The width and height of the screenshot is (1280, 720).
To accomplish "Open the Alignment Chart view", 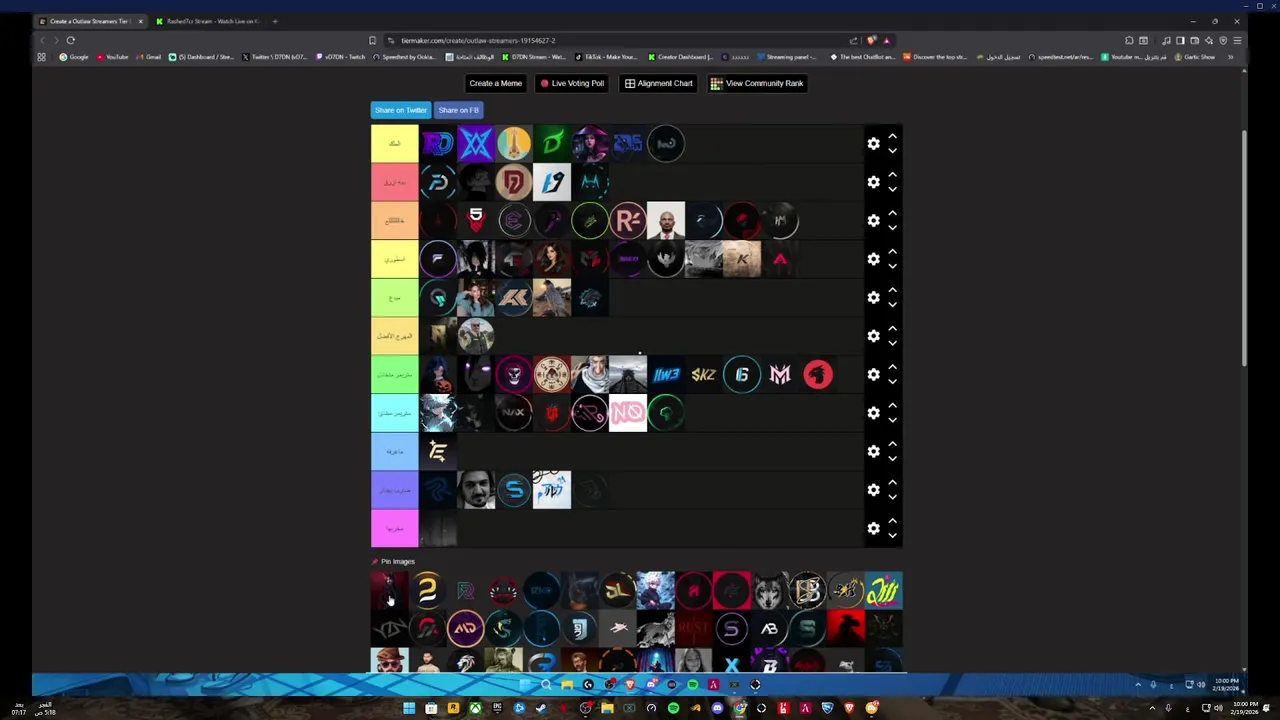I will pos(658,83).
